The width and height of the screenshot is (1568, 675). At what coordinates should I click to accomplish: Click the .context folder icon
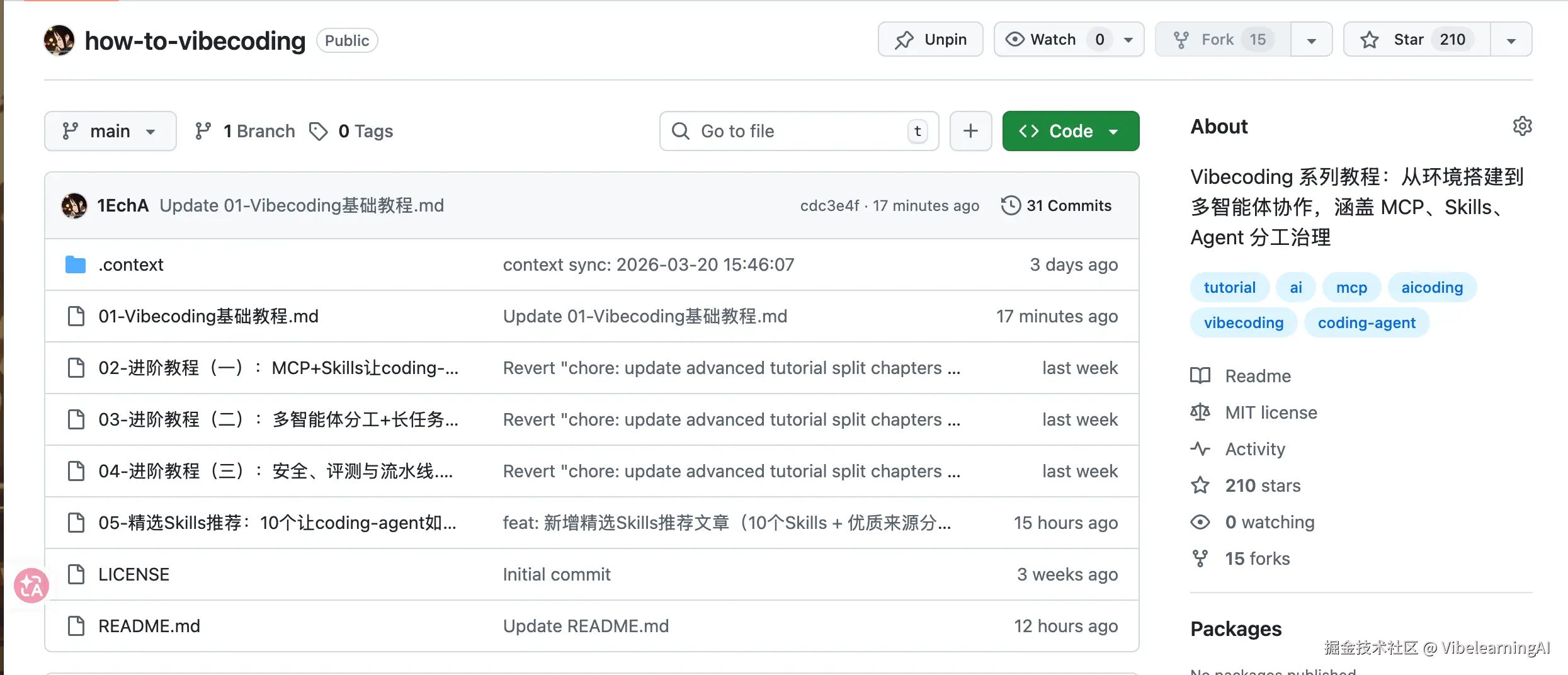[74, 264]
